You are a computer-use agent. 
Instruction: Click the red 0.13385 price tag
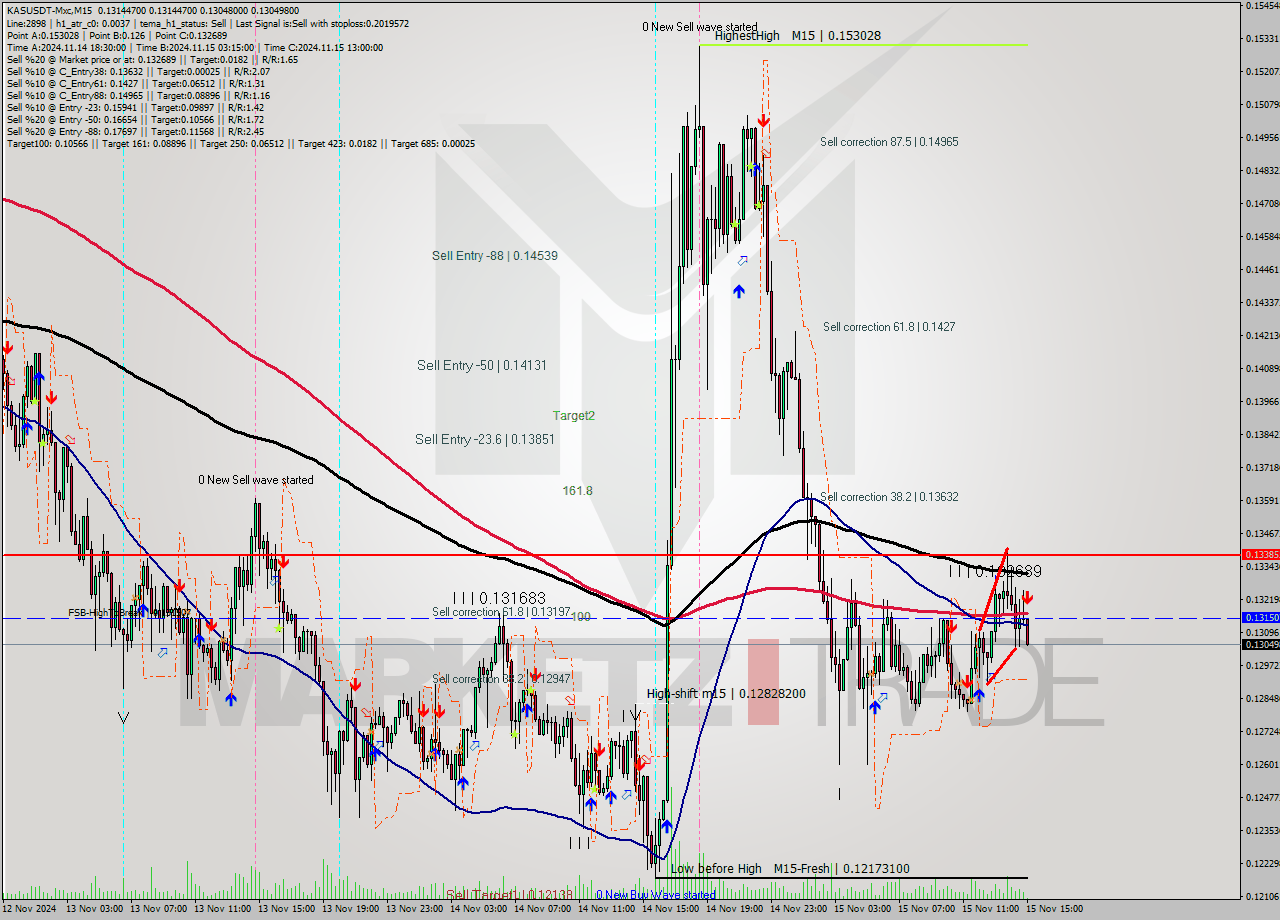pos(1260,554)
